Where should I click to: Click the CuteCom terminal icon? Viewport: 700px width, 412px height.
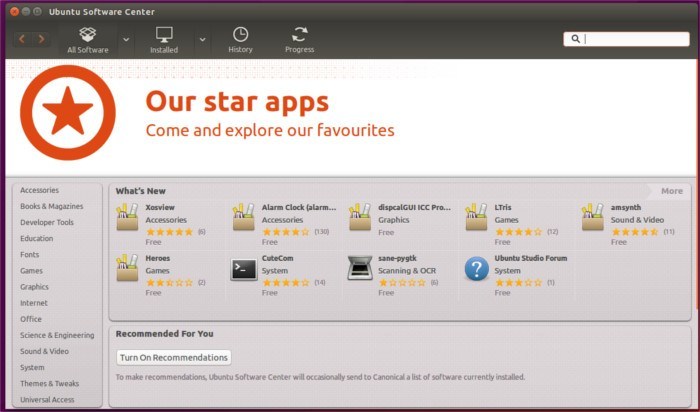[x=244, y=269]
